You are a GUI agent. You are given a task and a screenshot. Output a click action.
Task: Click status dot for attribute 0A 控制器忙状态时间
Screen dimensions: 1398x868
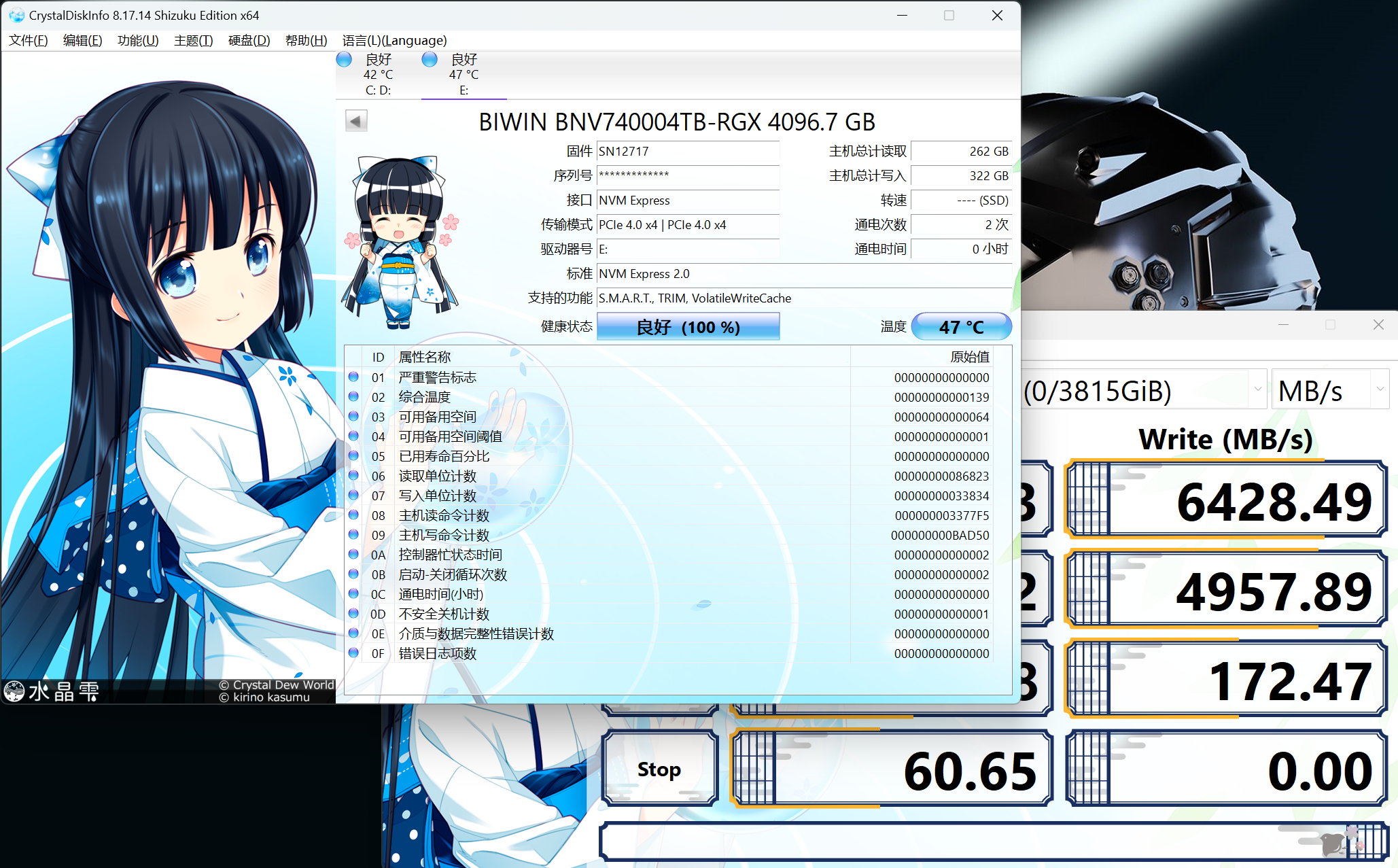(x=353, y=554)
